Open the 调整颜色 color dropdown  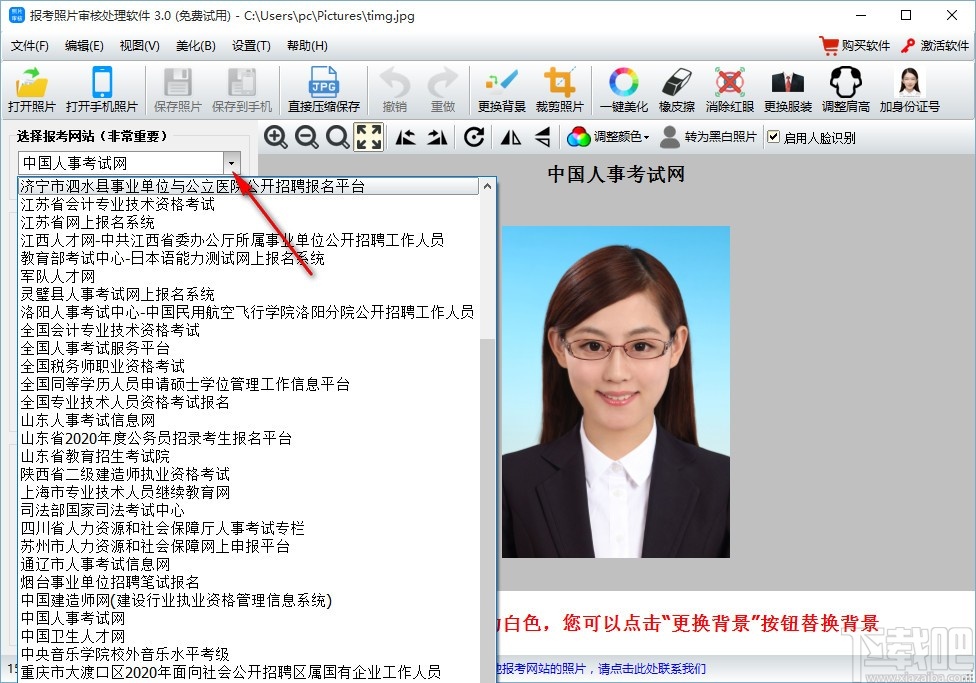(608, 137)
